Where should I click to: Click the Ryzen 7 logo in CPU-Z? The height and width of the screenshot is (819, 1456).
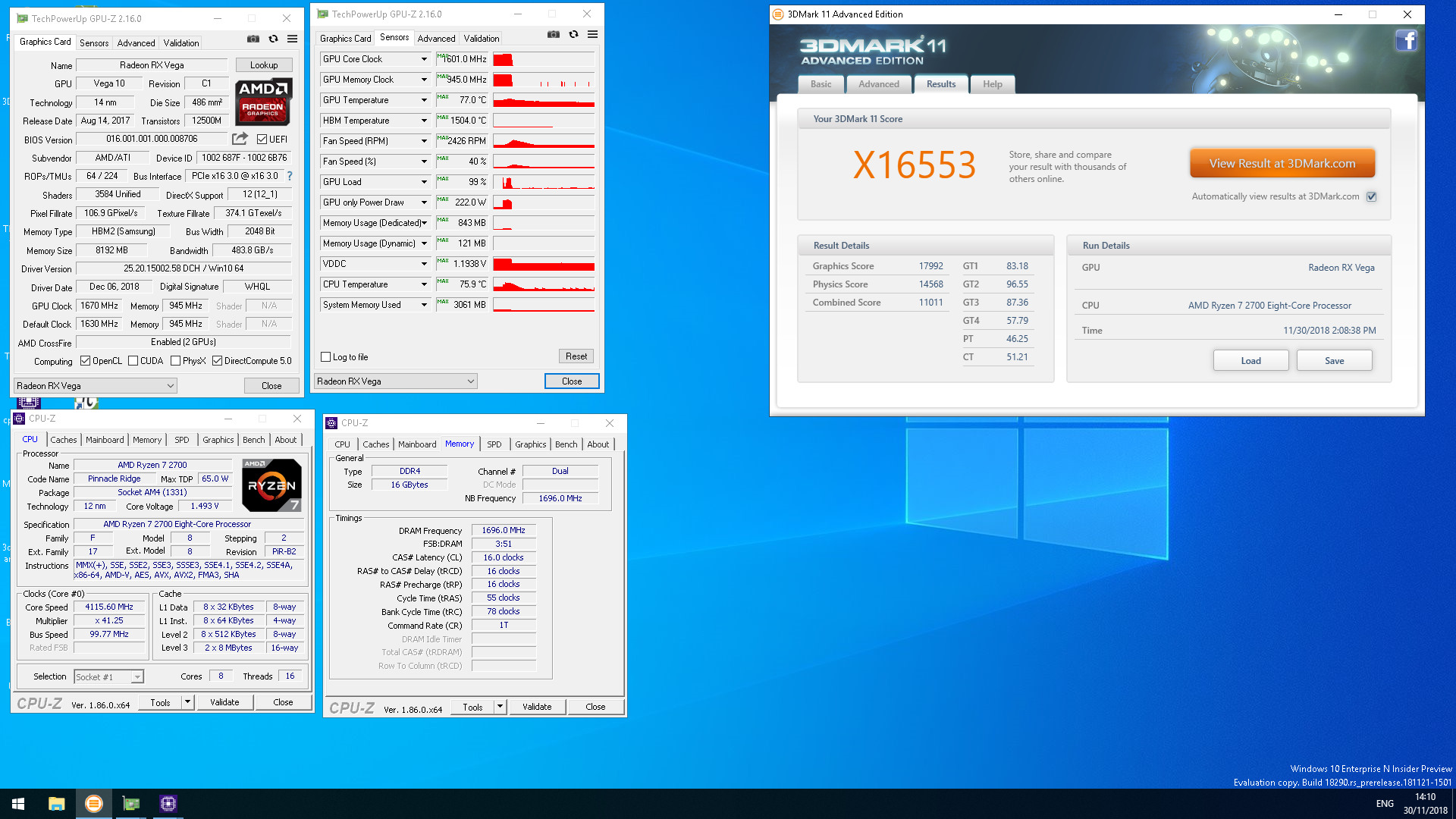(x=271, y=485)
